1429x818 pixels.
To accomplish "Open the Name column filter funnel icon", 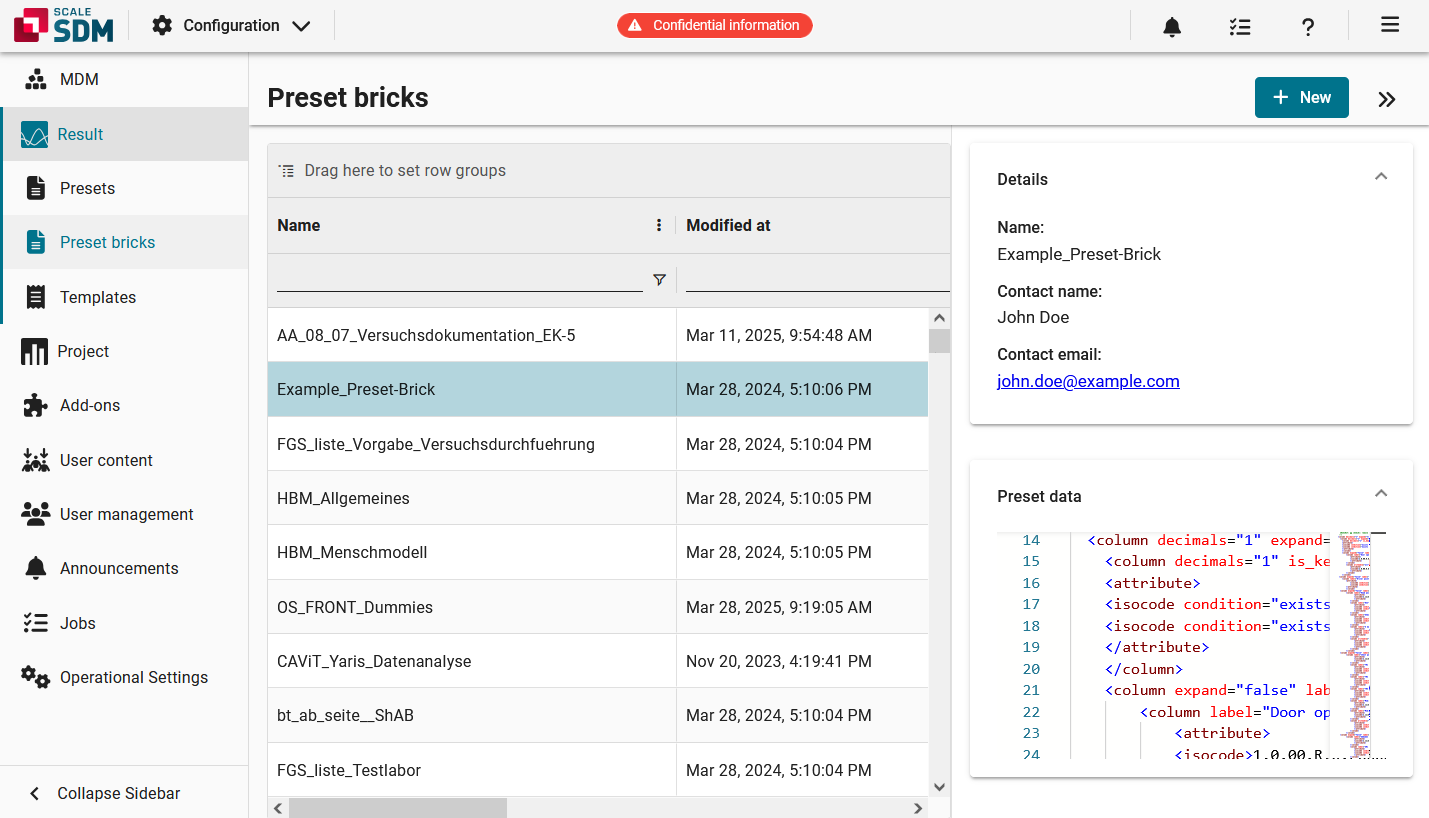I will [659, 280].
